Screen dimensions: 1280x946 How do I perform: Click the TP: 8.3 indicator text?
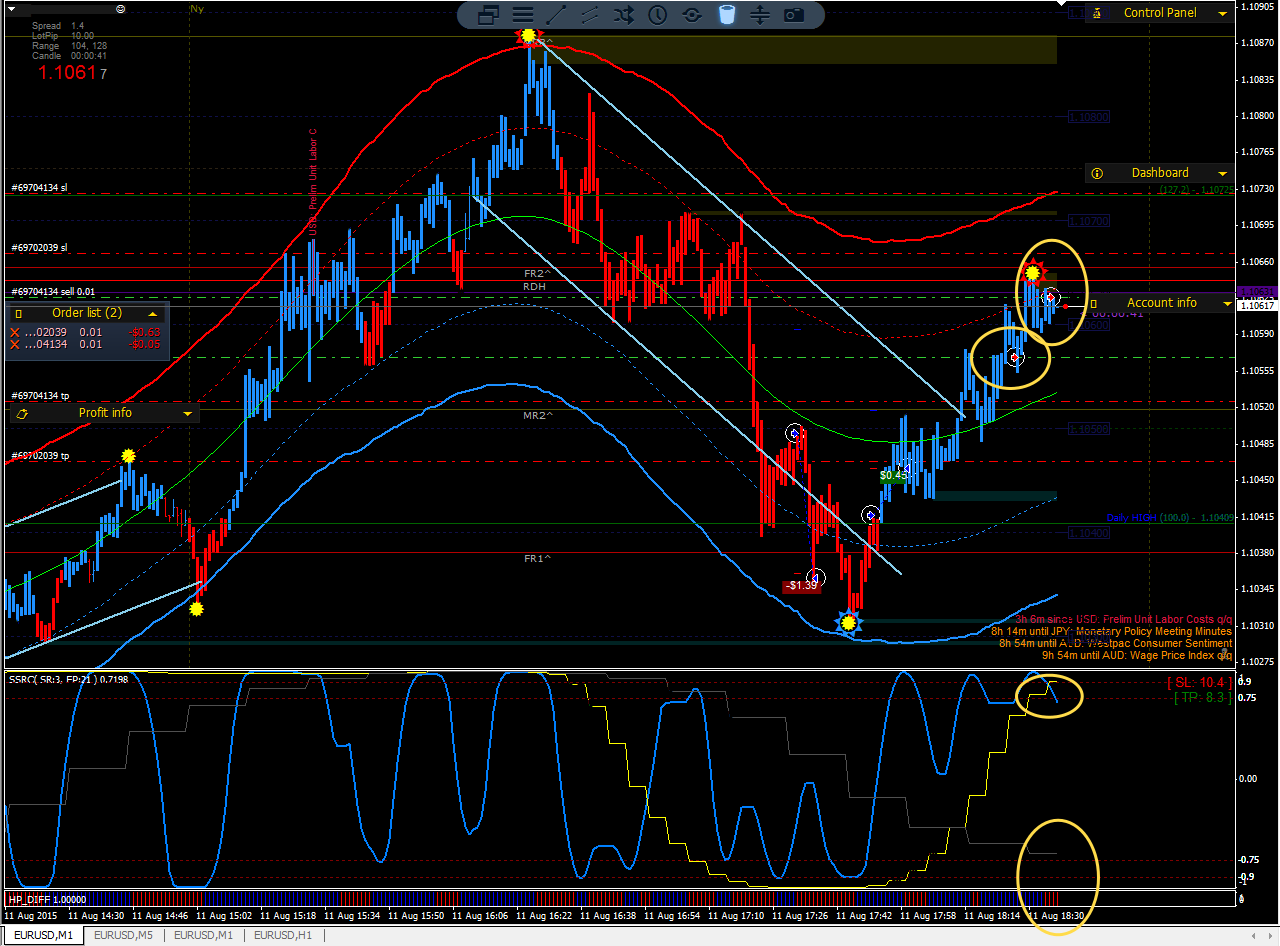tap(1203, 697)
